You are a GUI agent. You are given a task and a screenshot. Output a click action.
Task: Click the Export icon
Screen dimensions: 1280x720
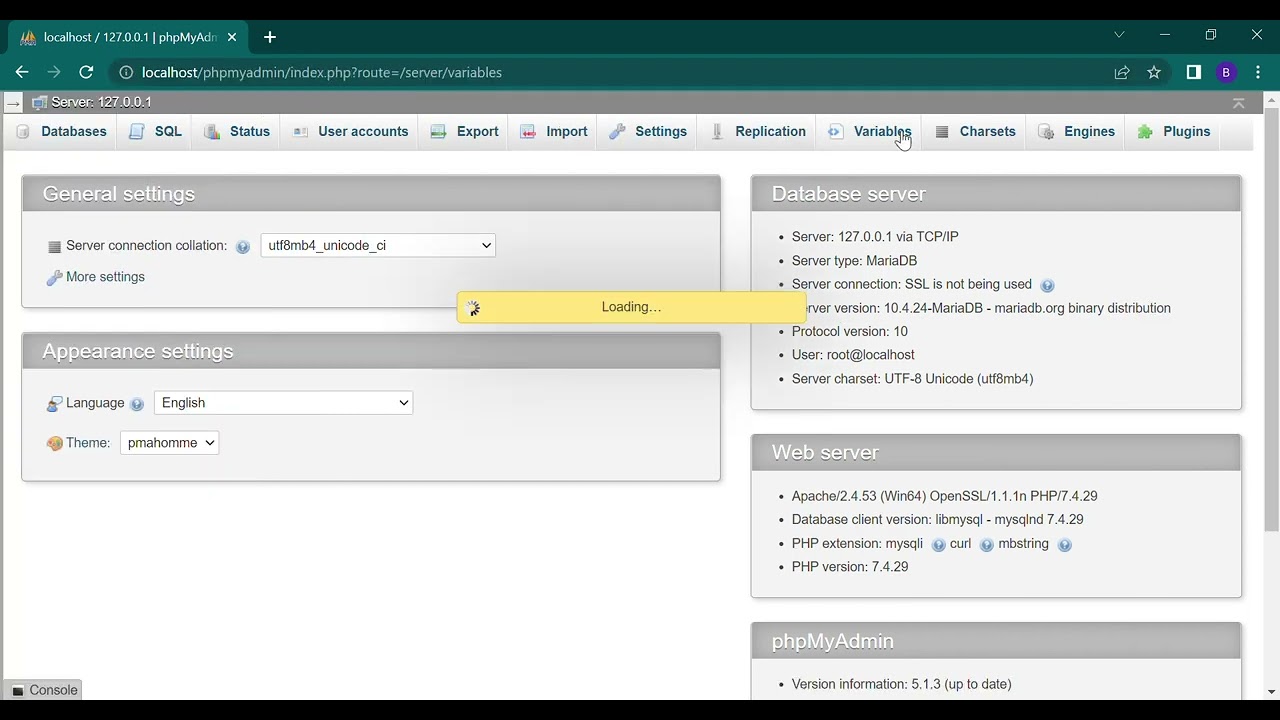click(x=439, y=132)
